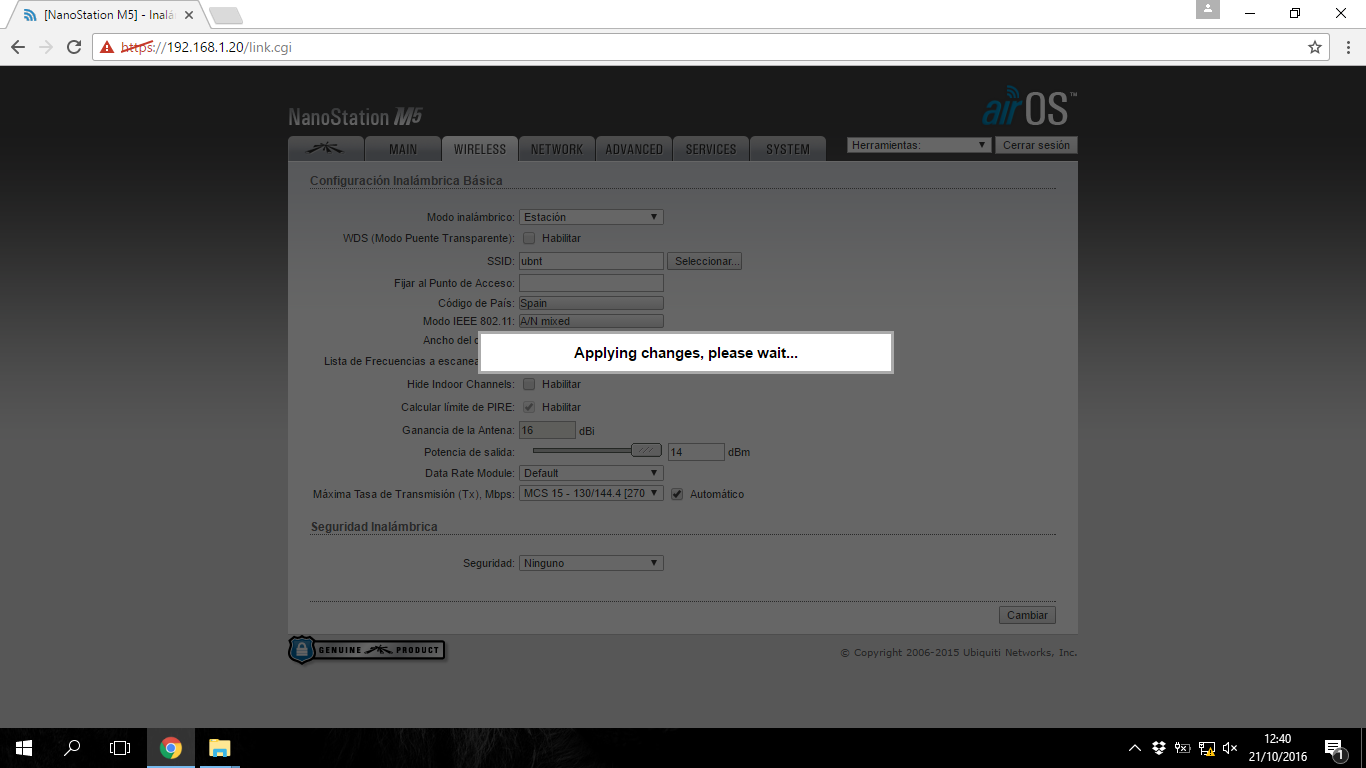Expand Máxima Tasa de Transmisión dropdown
This screenshot has width=1366, height=768.
tap(591, 494)
